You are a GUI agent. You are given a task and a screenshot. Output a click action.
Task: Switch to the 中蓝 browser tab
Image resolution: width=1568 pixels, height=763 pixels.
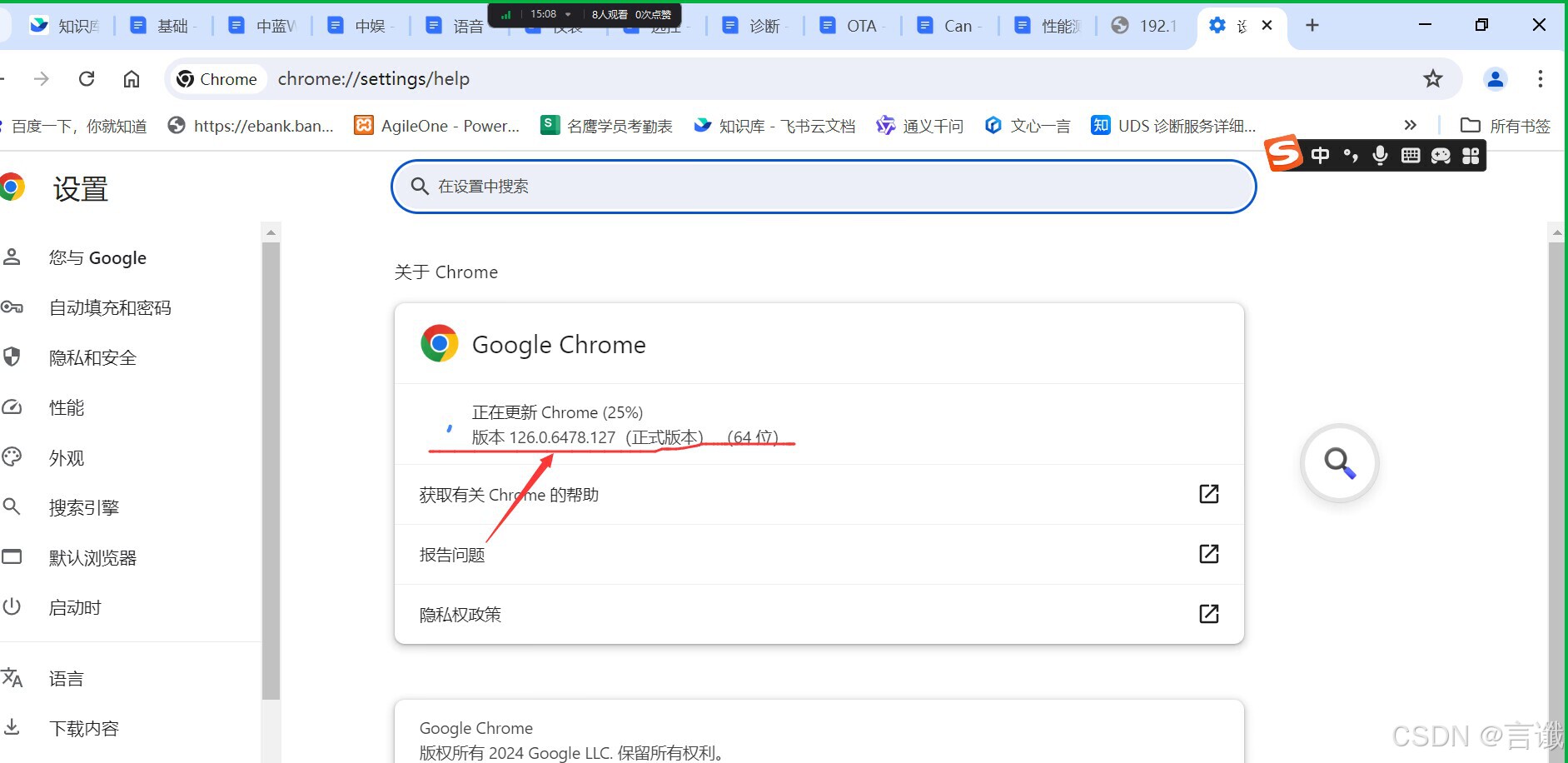coord(262,26)
